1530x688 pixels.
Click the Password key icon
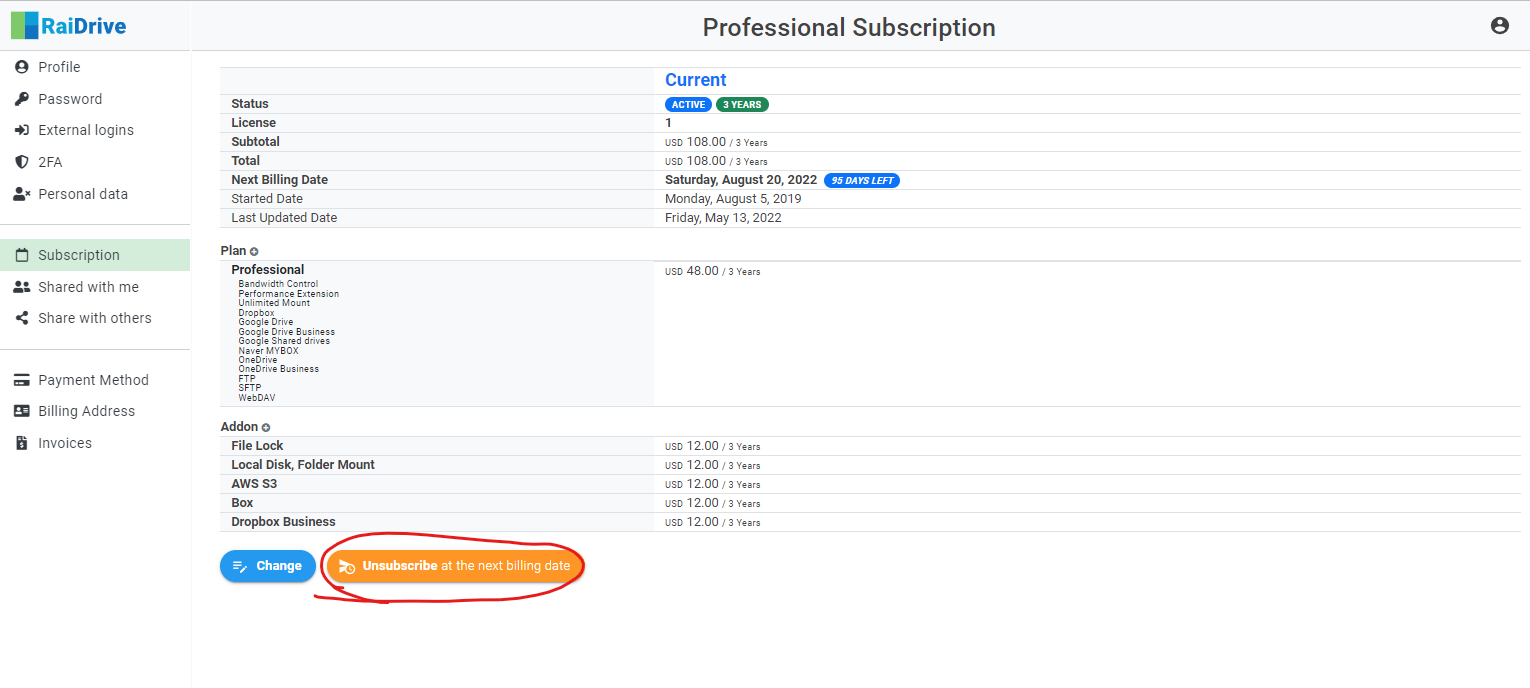(22, 99)
